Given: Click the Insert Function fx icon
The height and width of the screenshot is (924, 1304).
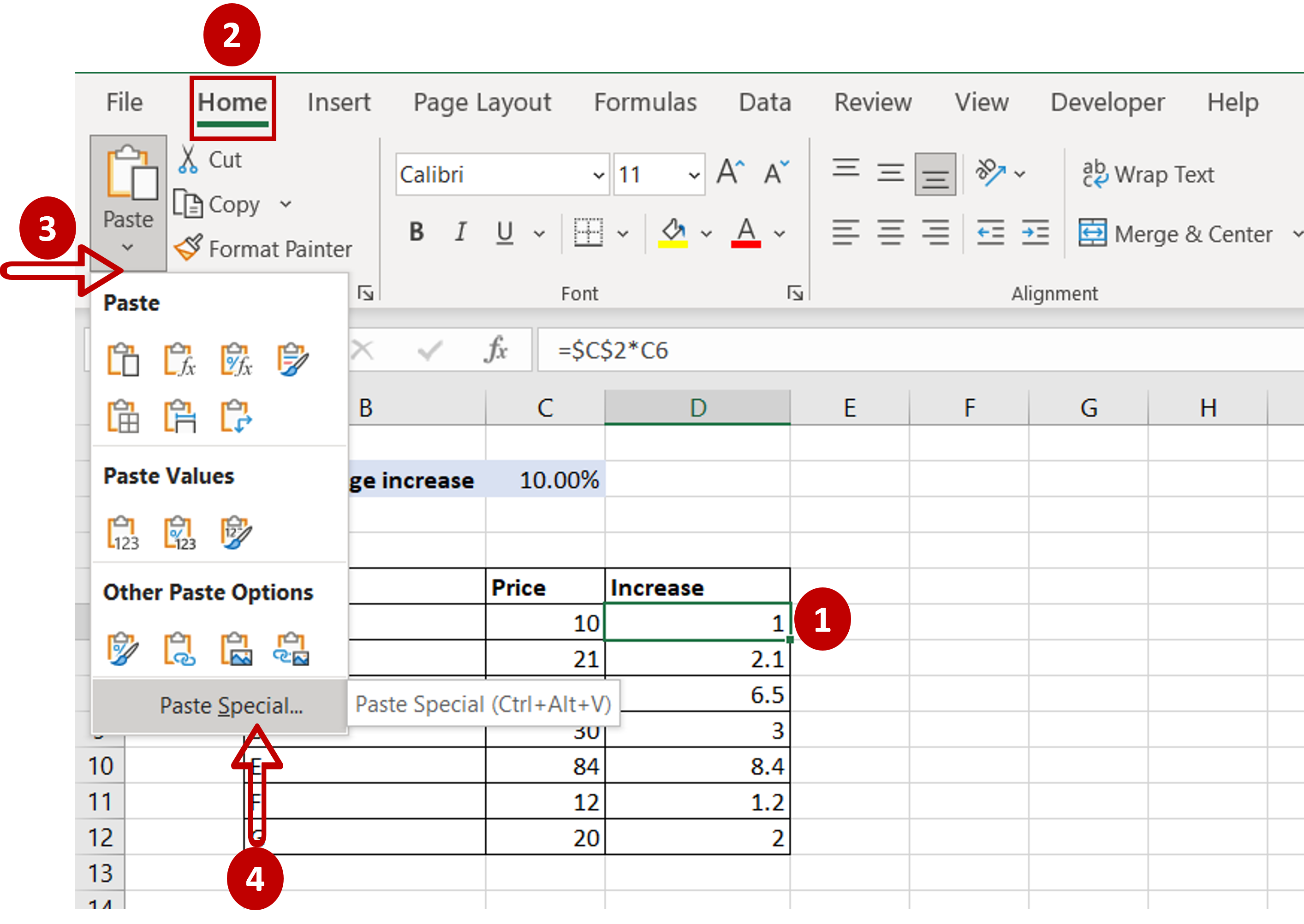Looking at the screenshot, I should click(x=496, y=349).
